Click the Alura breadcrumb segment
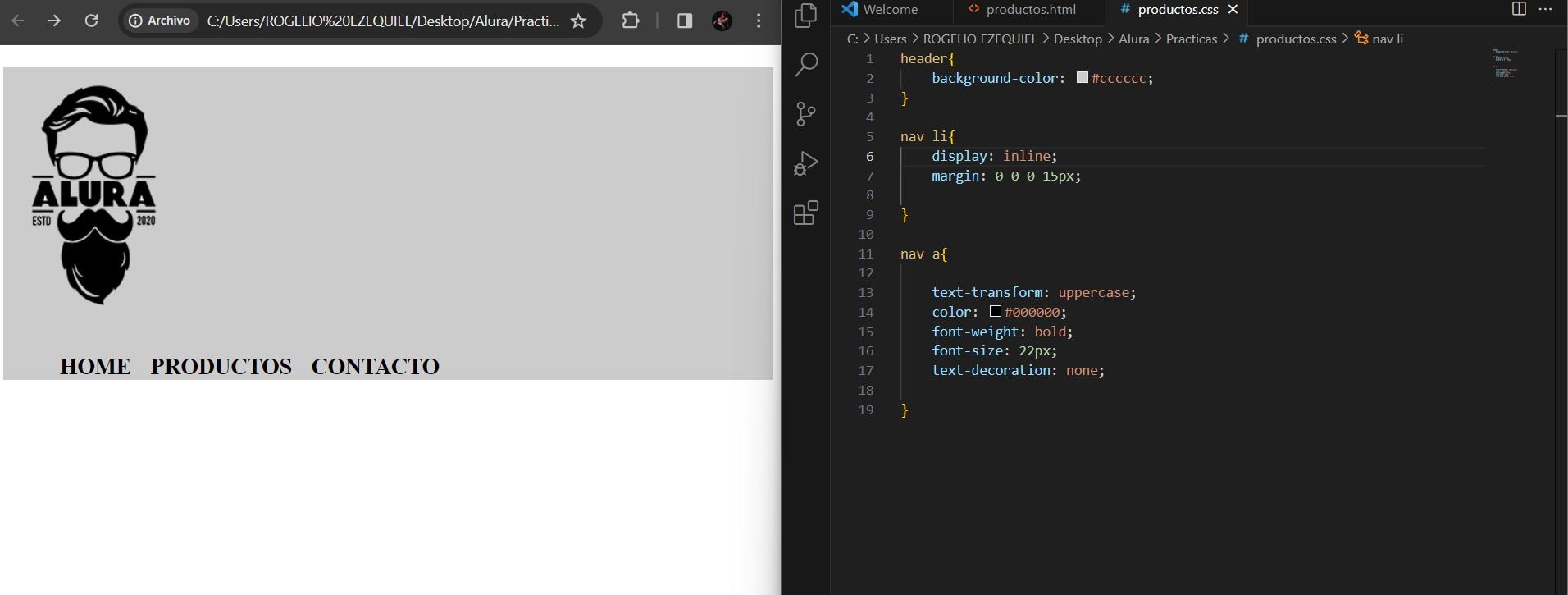The width and height of the screenshot is (1568, 595). point(1133,39)
